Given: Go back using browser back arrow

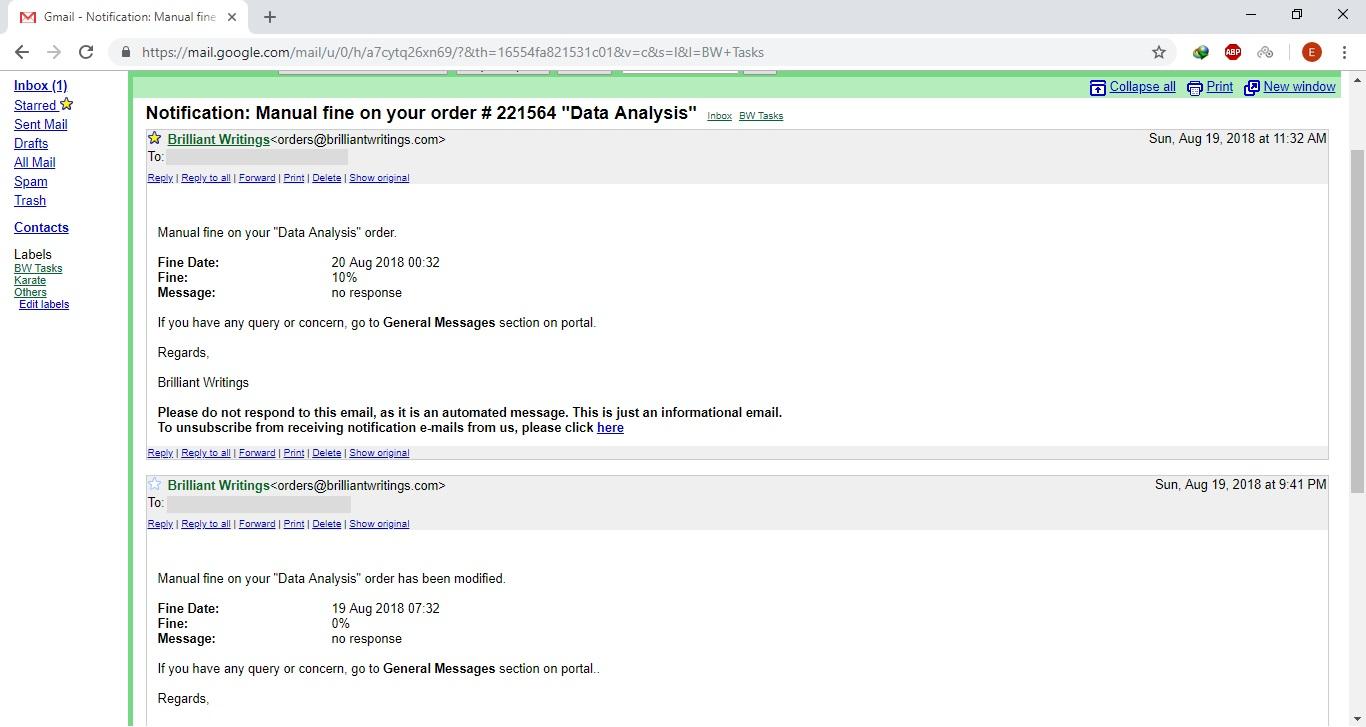Looking at the screenshot, I should coord(22,52).
